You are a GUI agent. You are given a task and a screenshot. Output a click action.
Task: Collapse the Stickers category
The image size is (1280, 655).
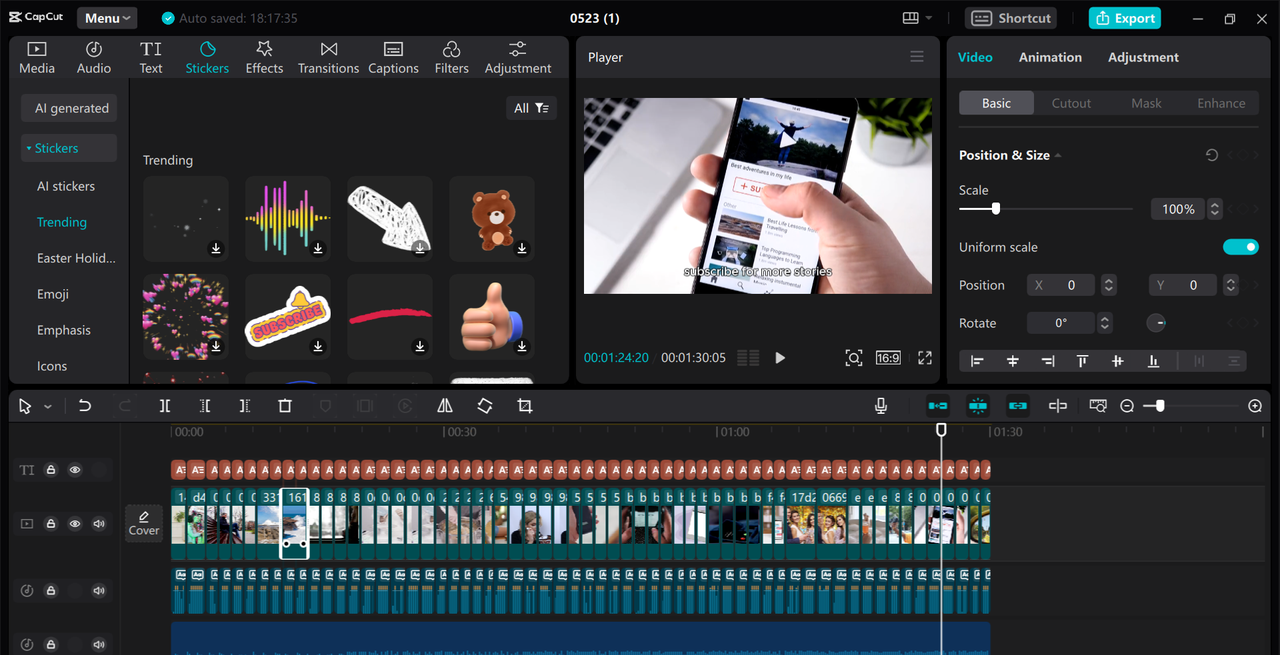point(69,148)
